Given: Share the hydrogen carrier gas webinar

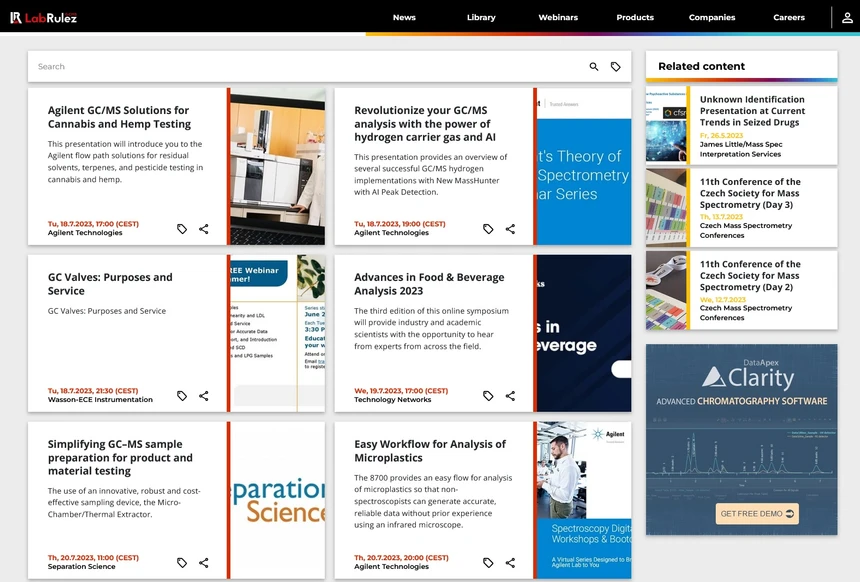Looking at the screenshot, I should (x=510, y=229).
